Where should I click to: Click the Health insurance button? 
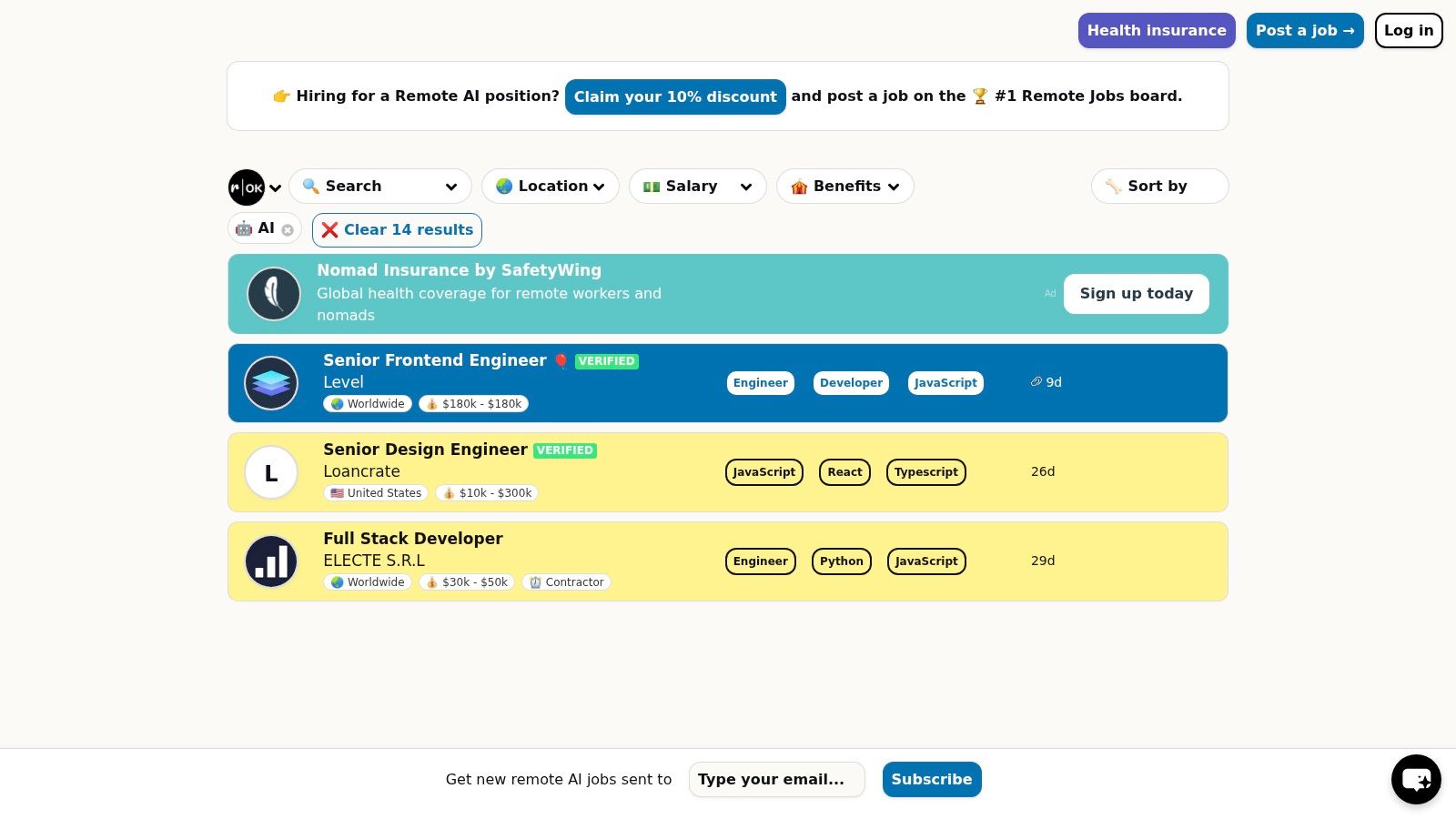pyautogui.click(x=1157, y=30)
